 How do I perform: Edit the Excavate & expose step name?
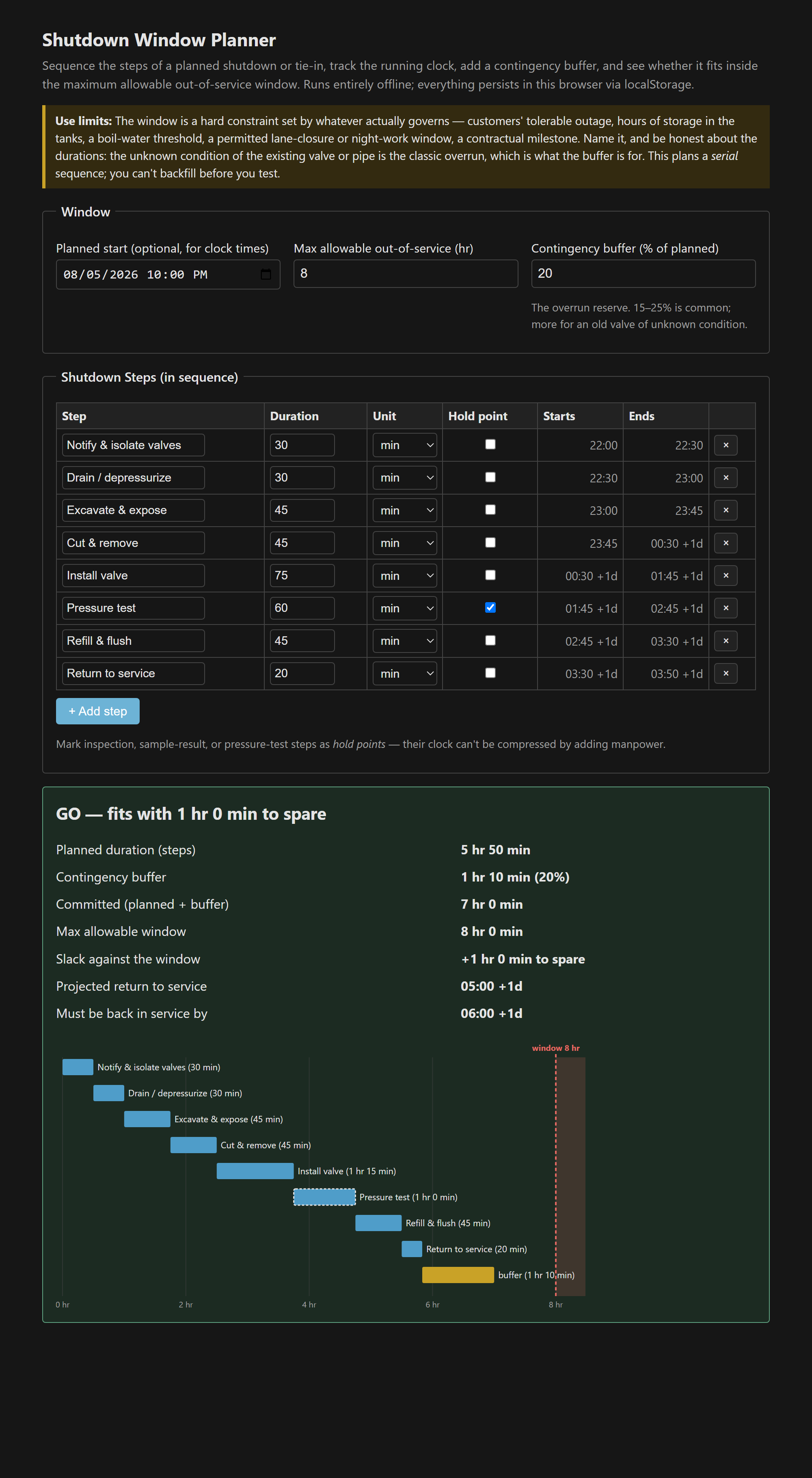point(133,510)
